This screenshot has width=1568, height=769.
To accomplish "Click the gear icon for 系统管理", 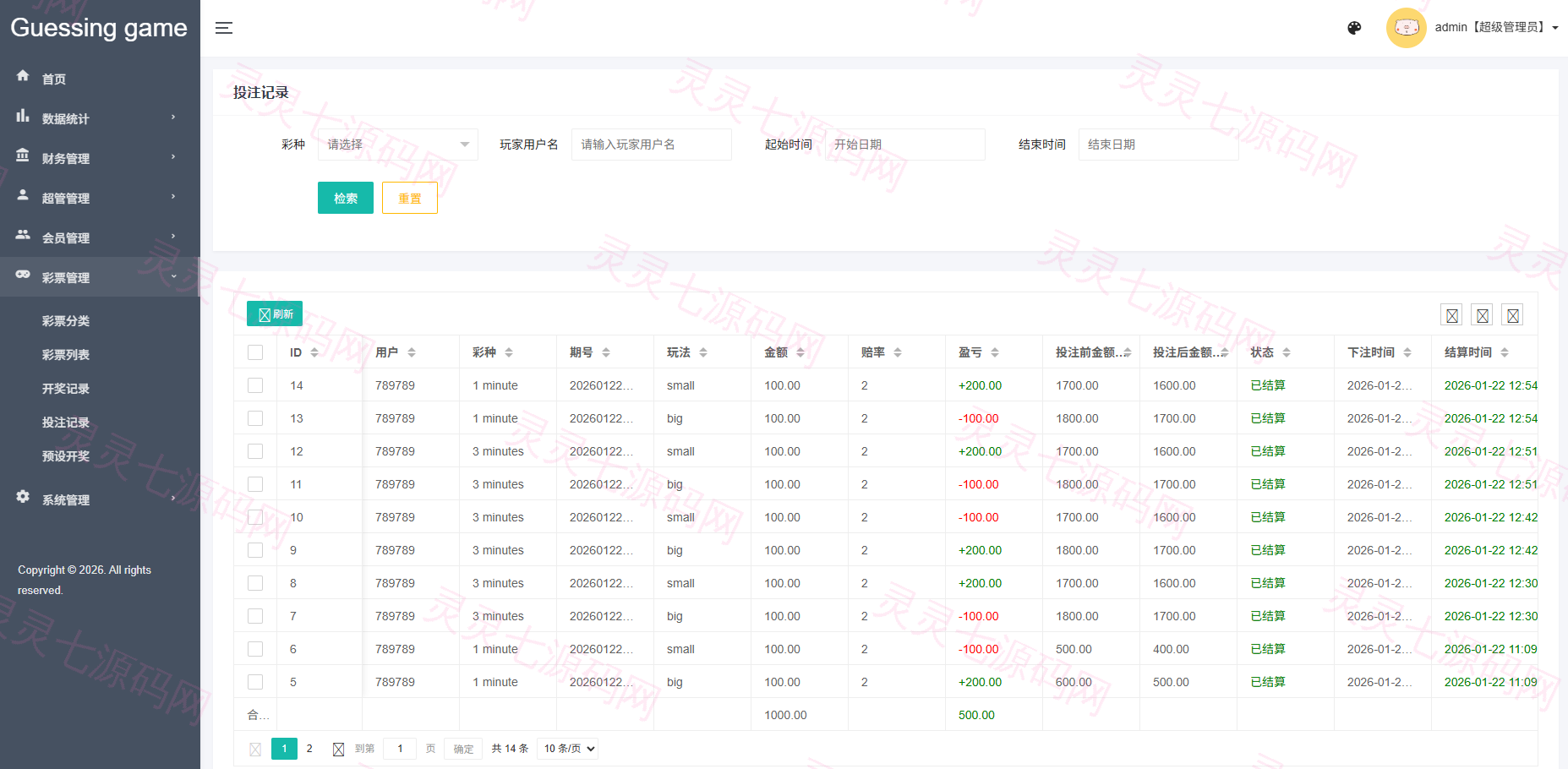I will click(x=23, y=497).
